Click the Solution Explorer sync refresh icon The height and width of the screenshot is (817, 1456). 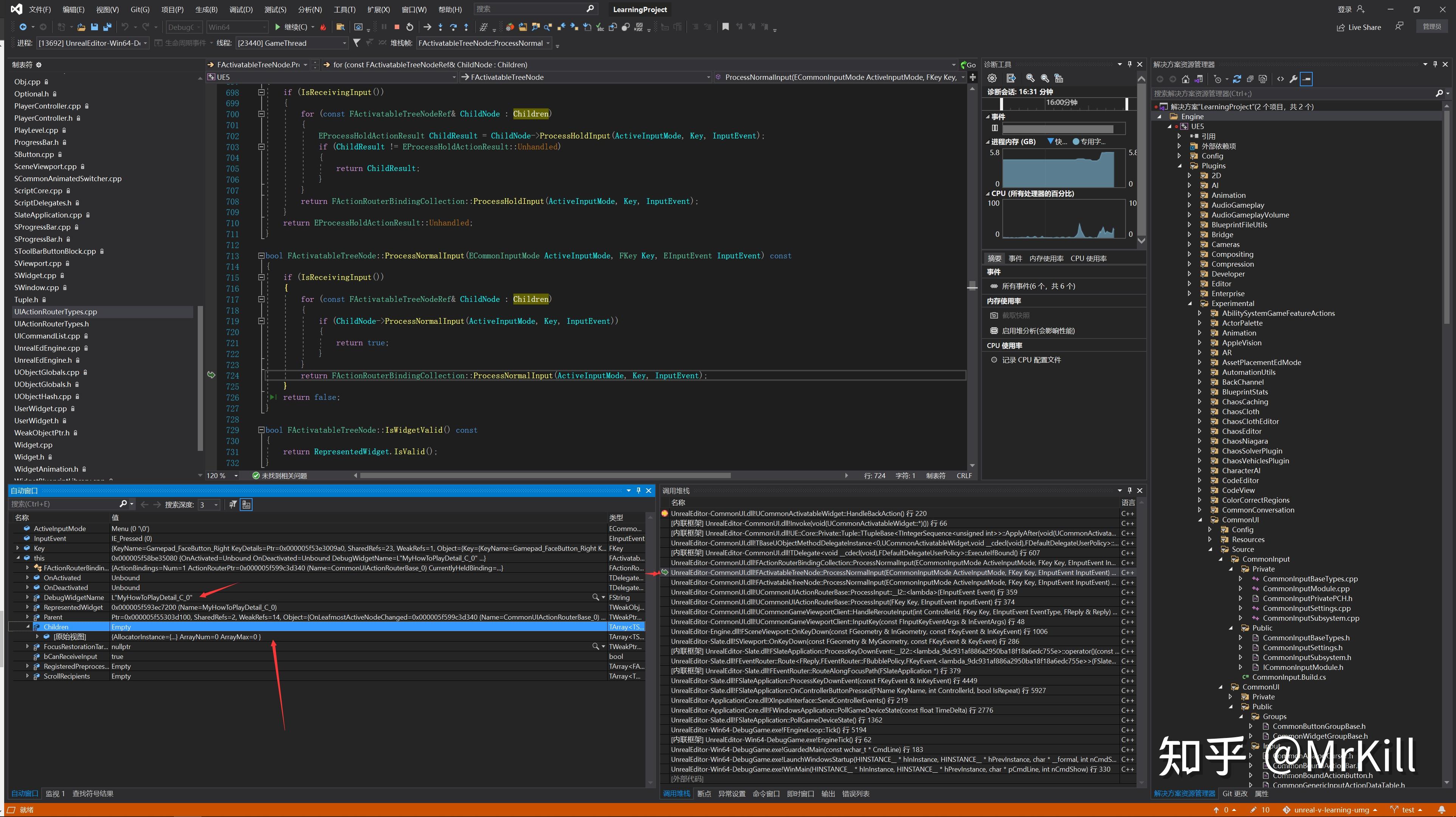[1237, 79]
